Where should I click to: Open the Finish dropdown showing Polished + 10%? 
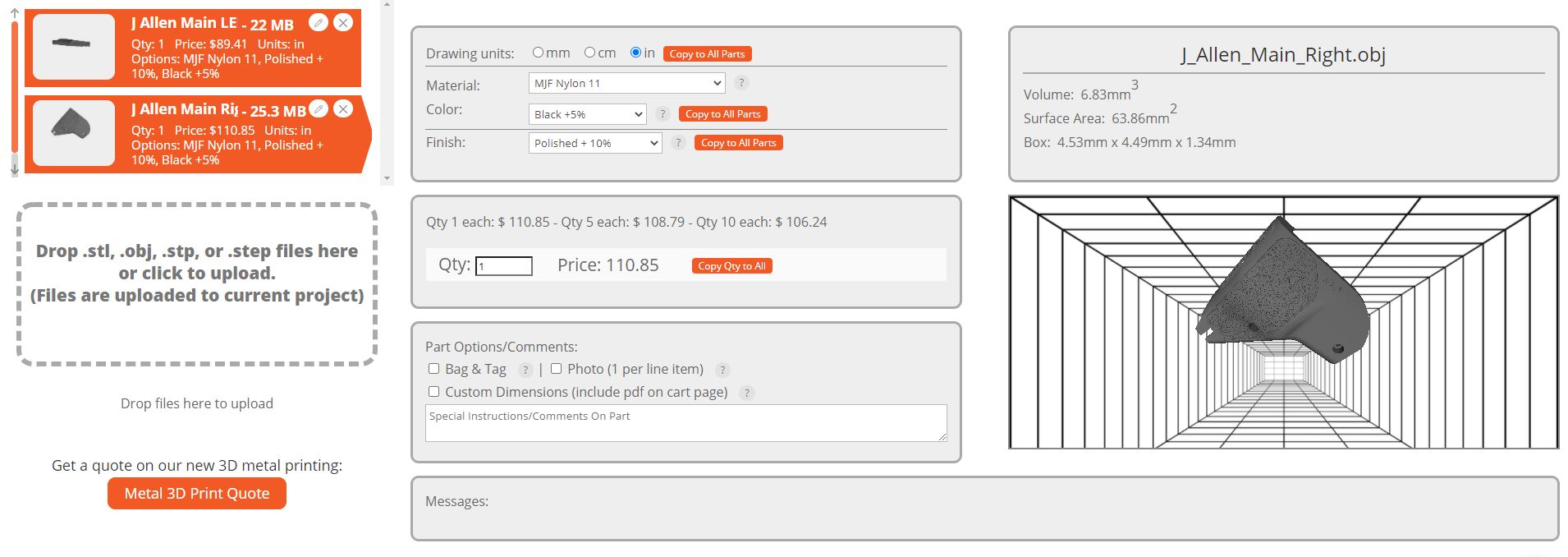[x=595, y=143]
